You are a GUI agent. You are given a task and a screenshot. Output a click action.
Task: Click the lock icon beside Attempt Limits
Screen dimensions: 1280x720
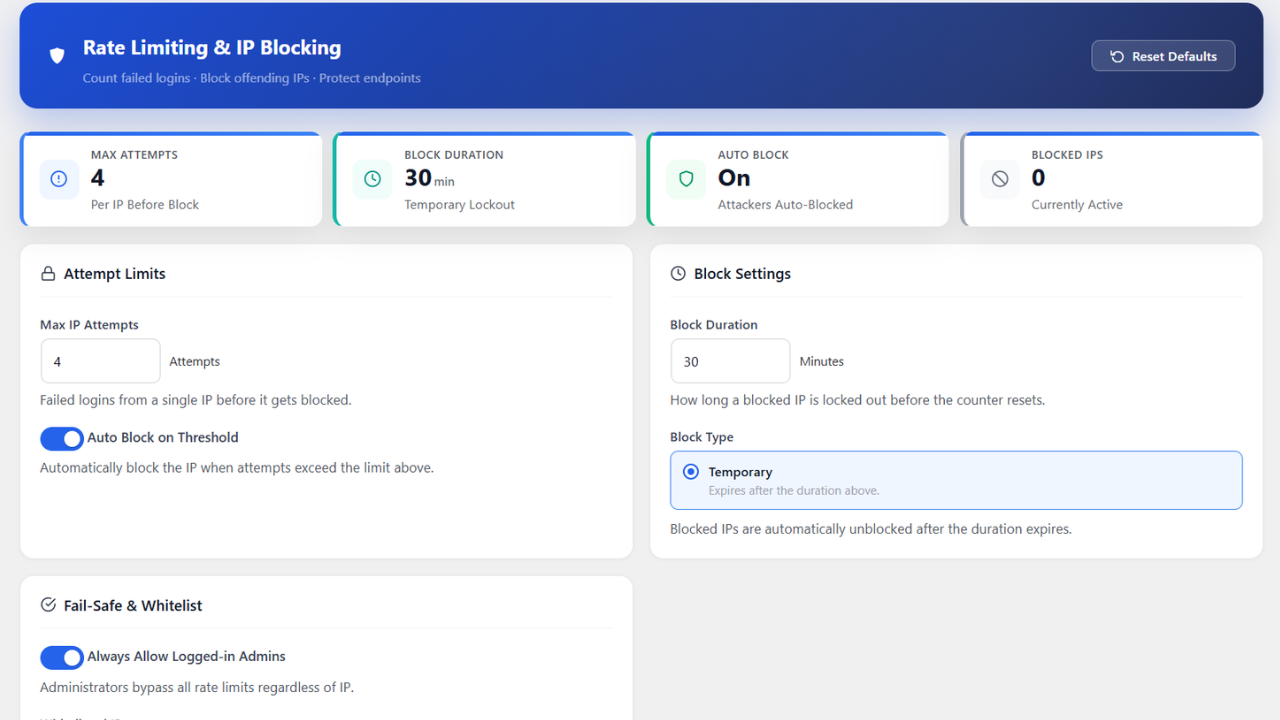click(x=47, y=274)
